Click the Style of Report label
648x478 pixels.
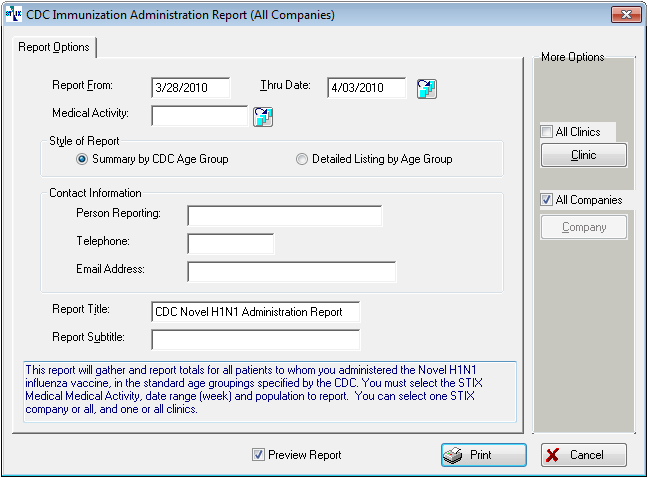(x=84, y=141)
